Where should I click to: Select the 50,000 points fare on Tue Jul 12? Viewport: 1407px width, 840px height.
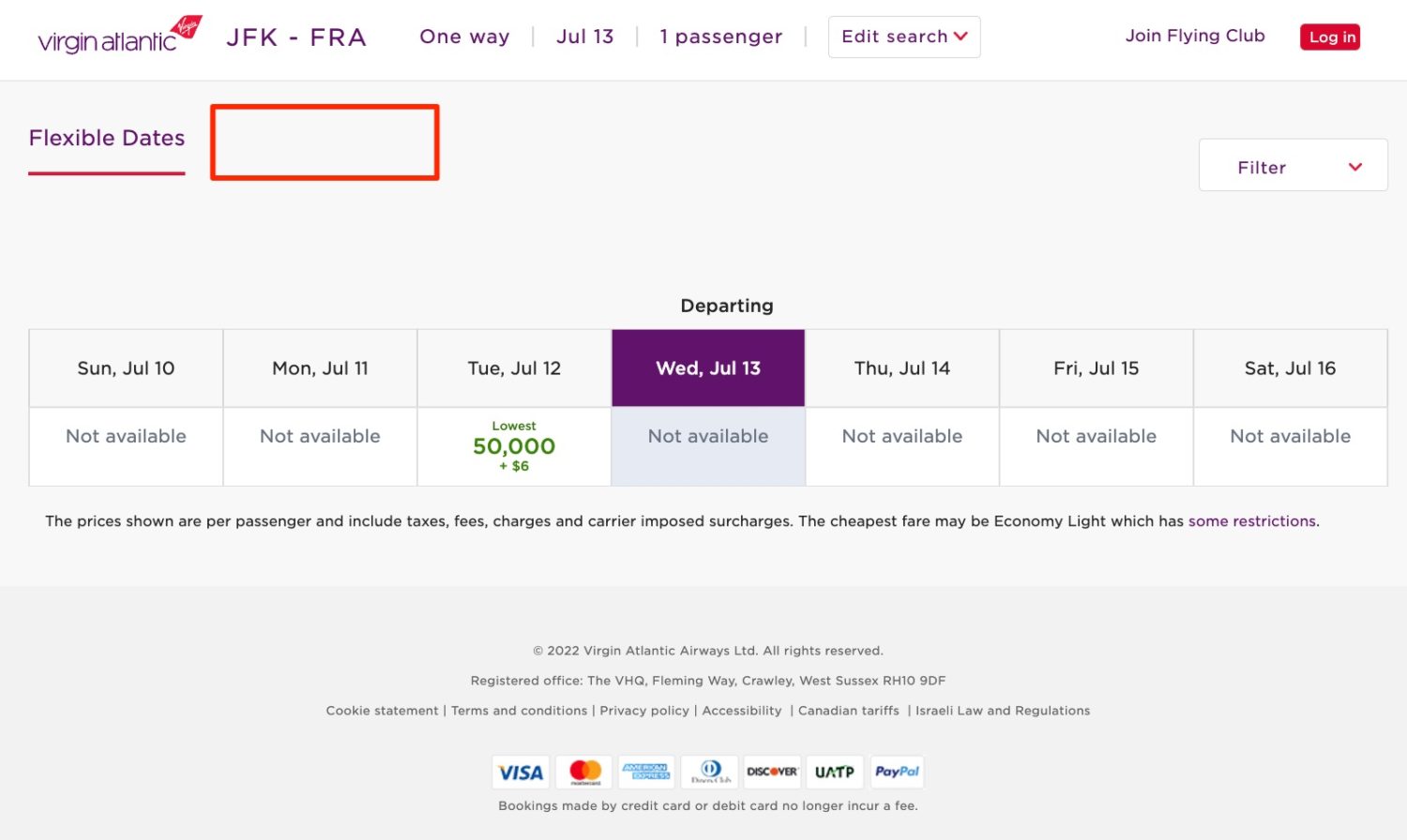[x=513, y=446]
